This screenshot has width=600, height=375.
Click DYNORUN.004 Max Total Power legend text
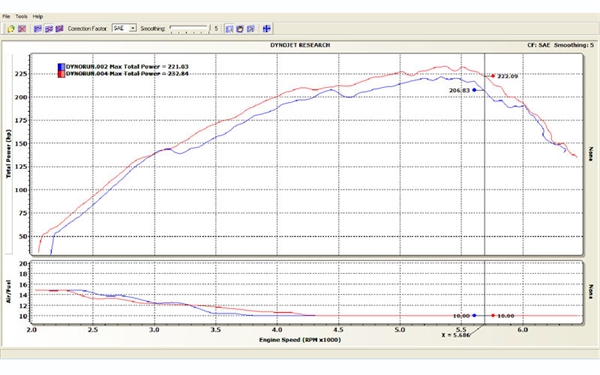(x=127, y=73)
